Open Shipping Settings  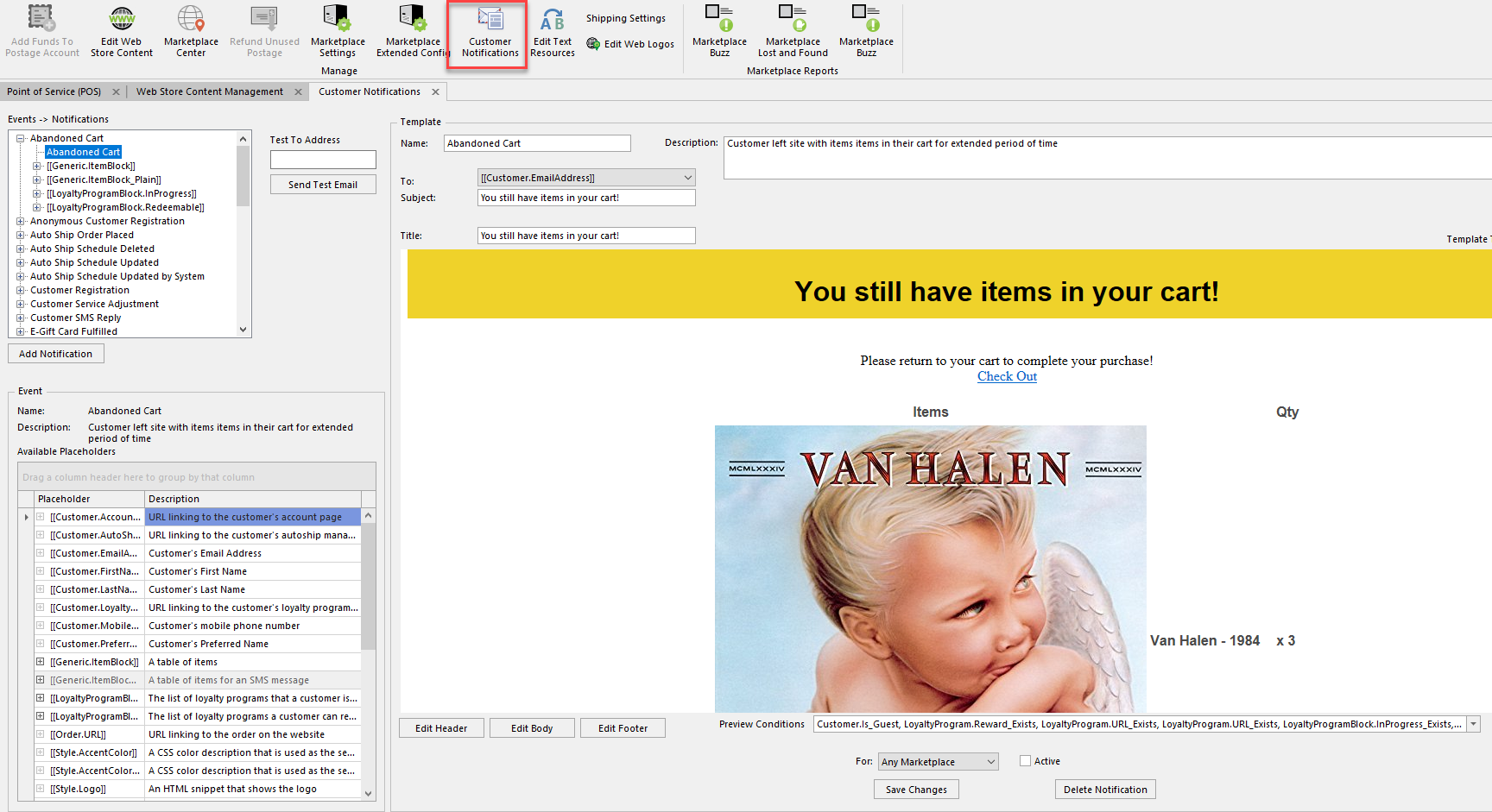pyautogui.click(x=625, y=18)
